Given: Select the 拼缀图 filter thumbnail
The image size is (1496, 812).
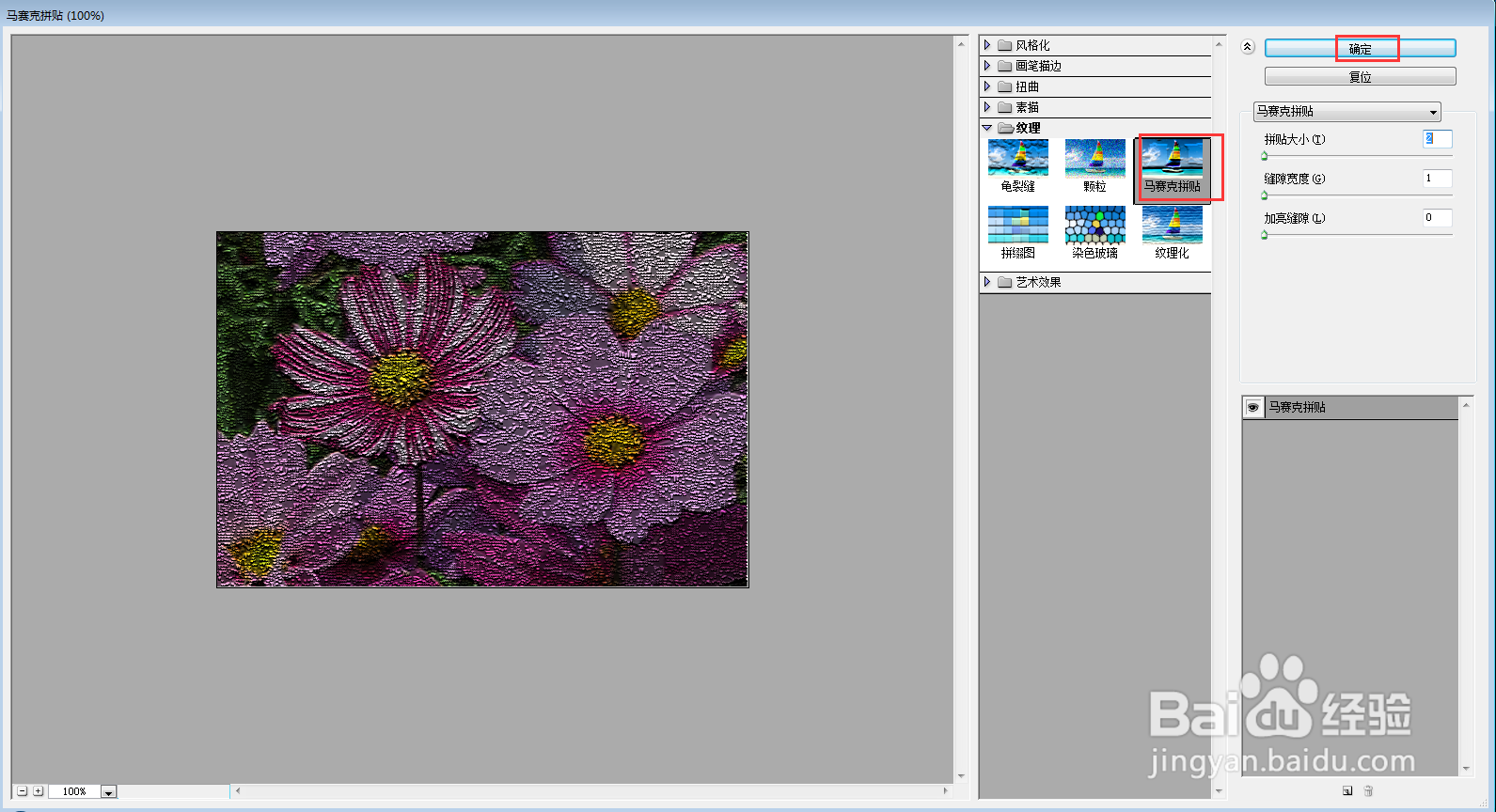Looking at the screenshot, I should (x=1017, y=225).
